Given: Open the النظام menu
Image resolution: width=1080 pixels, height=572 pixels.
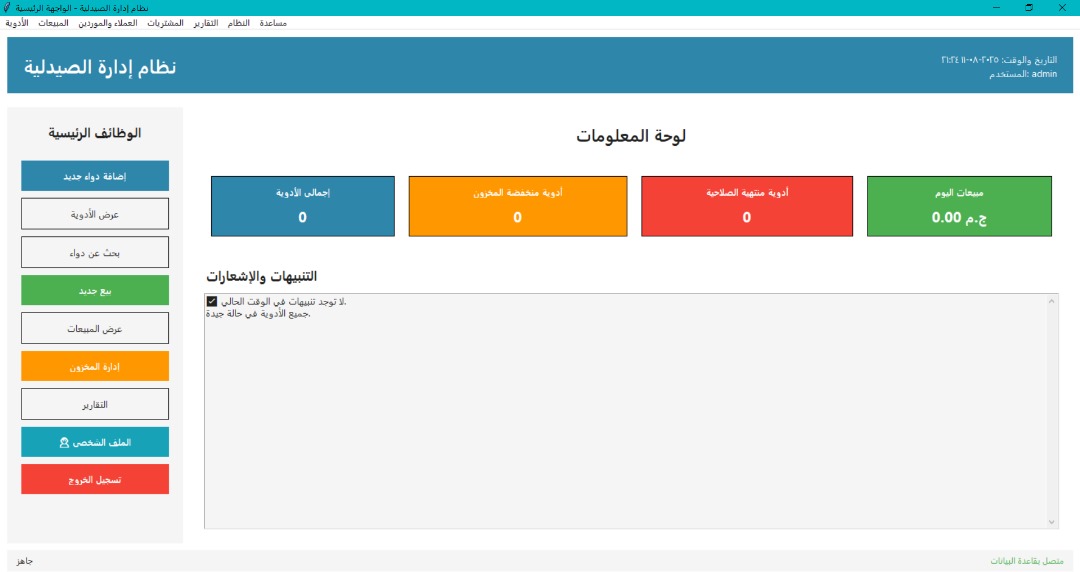Looking at the screenshot, I should coord(238,23).
